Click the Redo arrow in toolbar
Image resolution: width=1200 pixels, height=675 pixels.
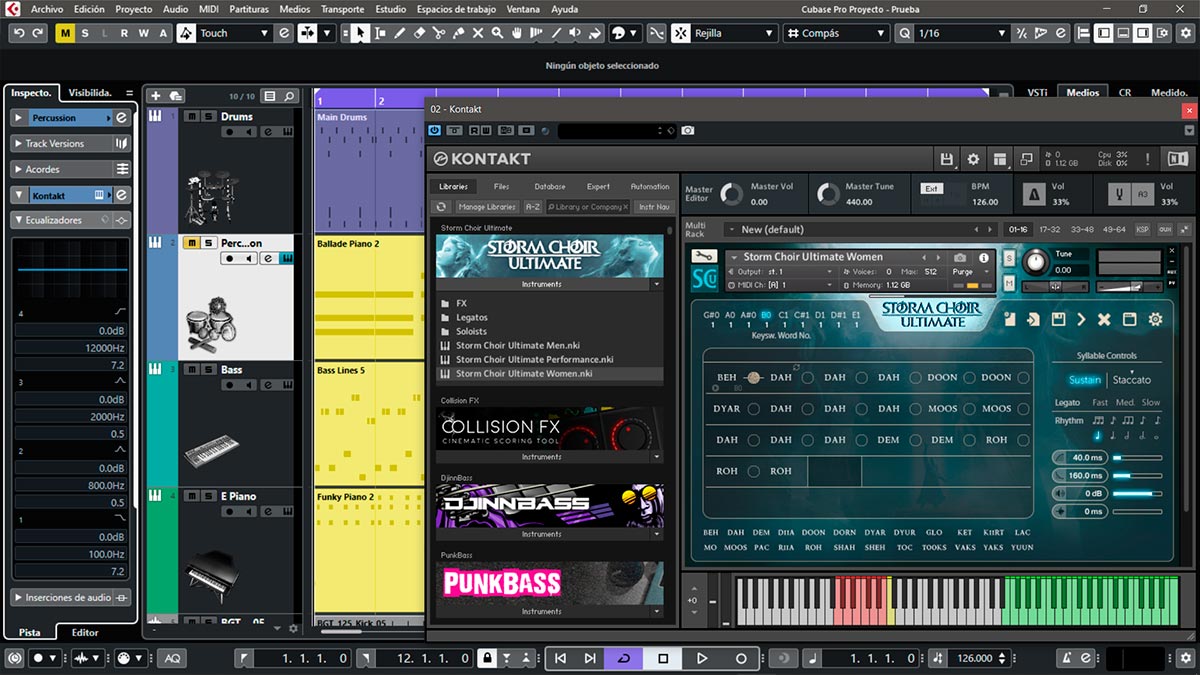[38, 33]
